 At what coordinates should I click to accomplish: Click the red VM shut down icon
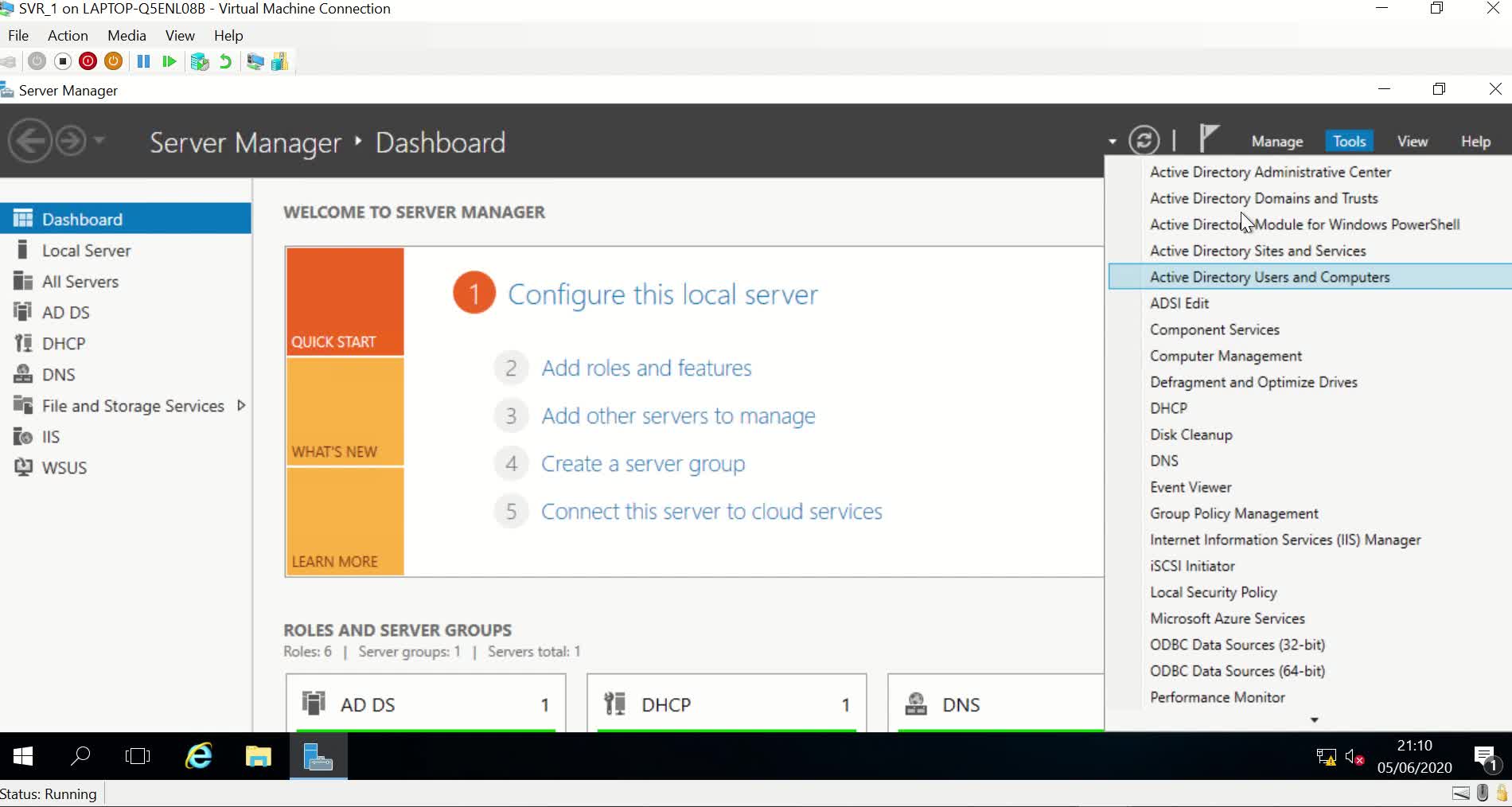(88, 61)
